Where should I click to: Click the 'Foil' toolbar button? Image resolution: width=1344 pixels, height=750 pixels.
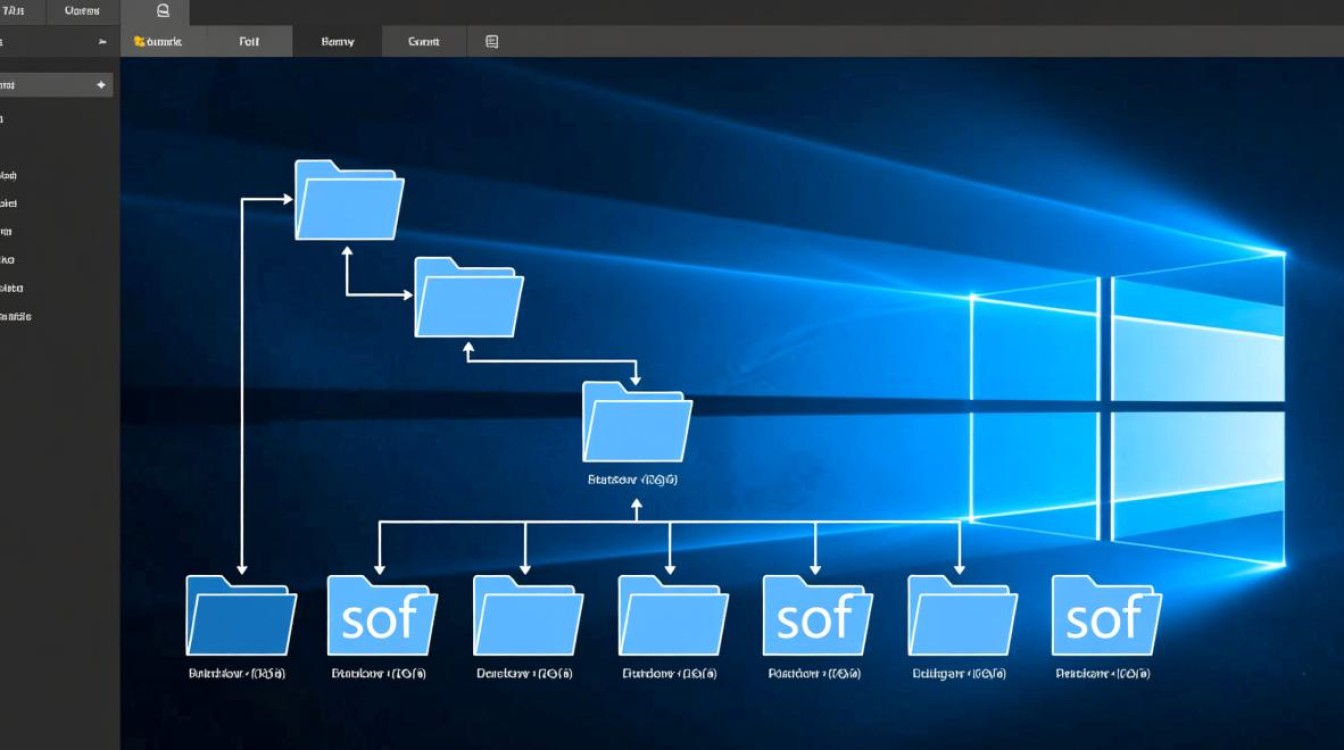(x=249, y=41)
